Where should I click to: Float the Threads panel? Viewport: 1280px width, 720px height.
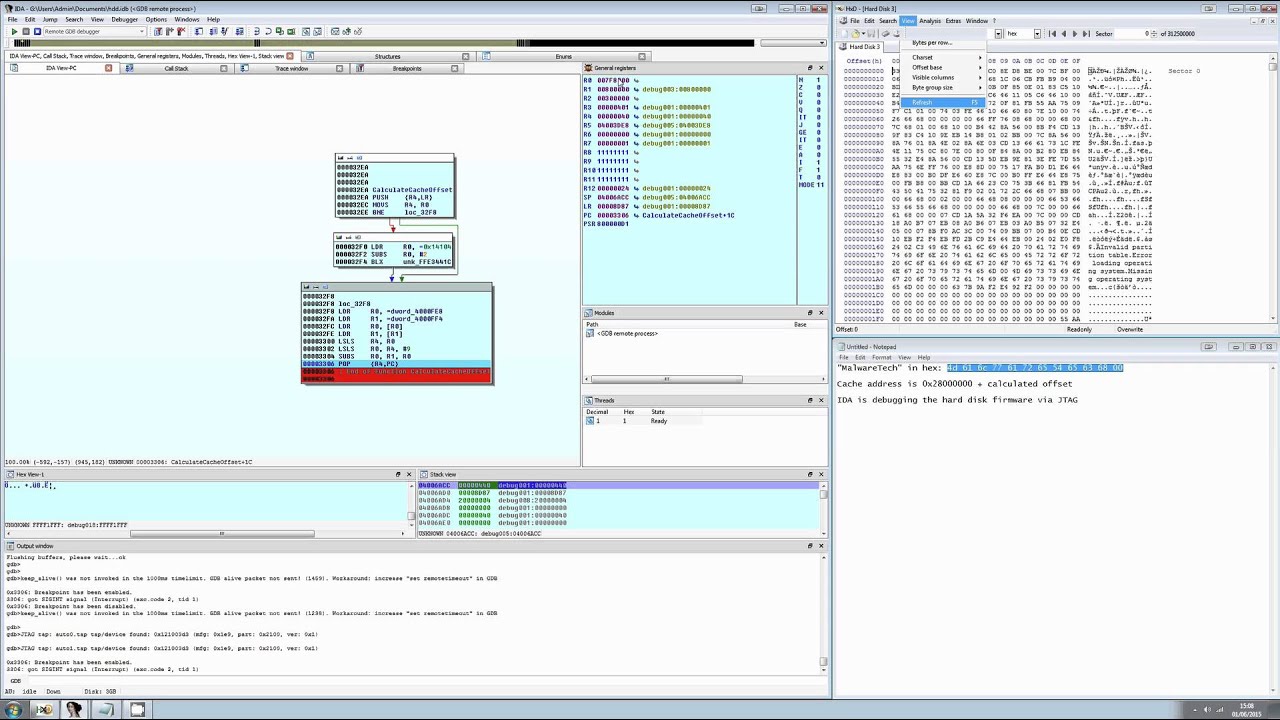coord(810,400)
